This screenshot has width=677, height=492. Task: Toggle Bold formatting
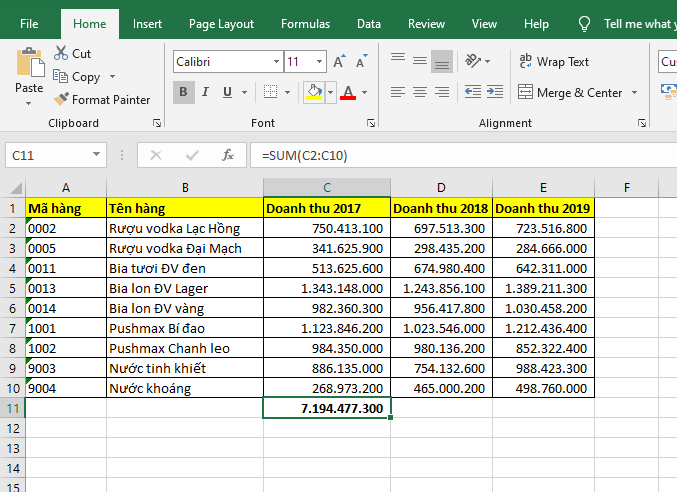coord(184,93)
